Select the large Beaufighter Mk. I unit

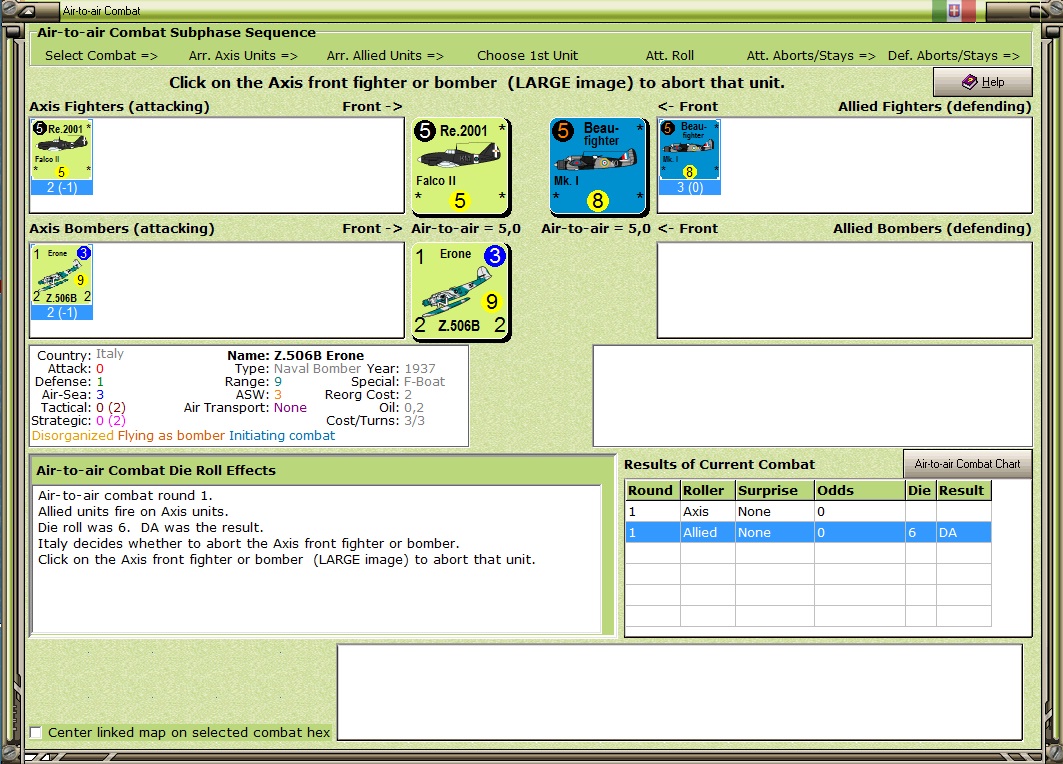(x=599, y=166)
